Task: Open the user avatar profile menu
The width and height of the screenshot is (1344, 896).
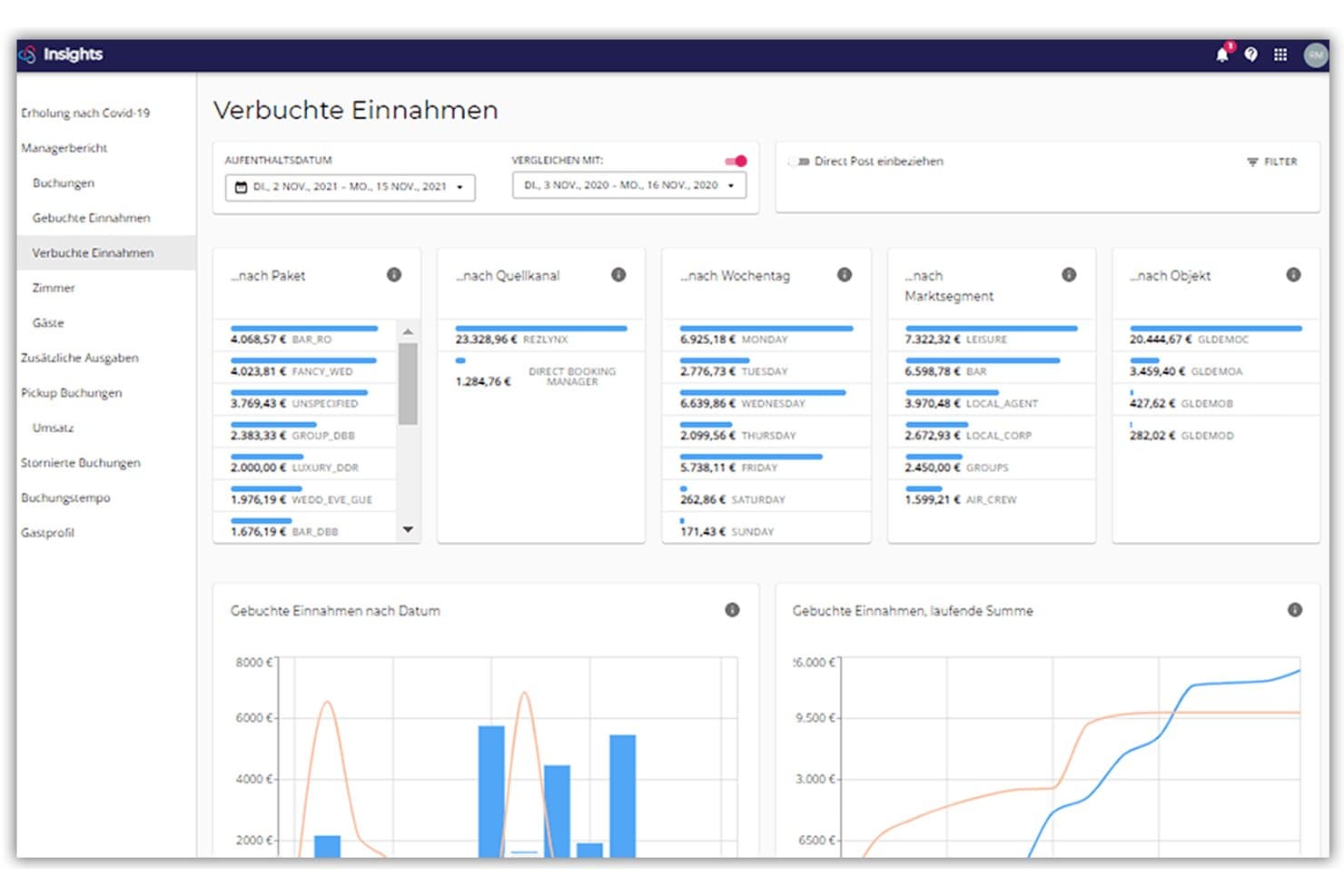Action: pyautogui.click(x=1316, y=54)
